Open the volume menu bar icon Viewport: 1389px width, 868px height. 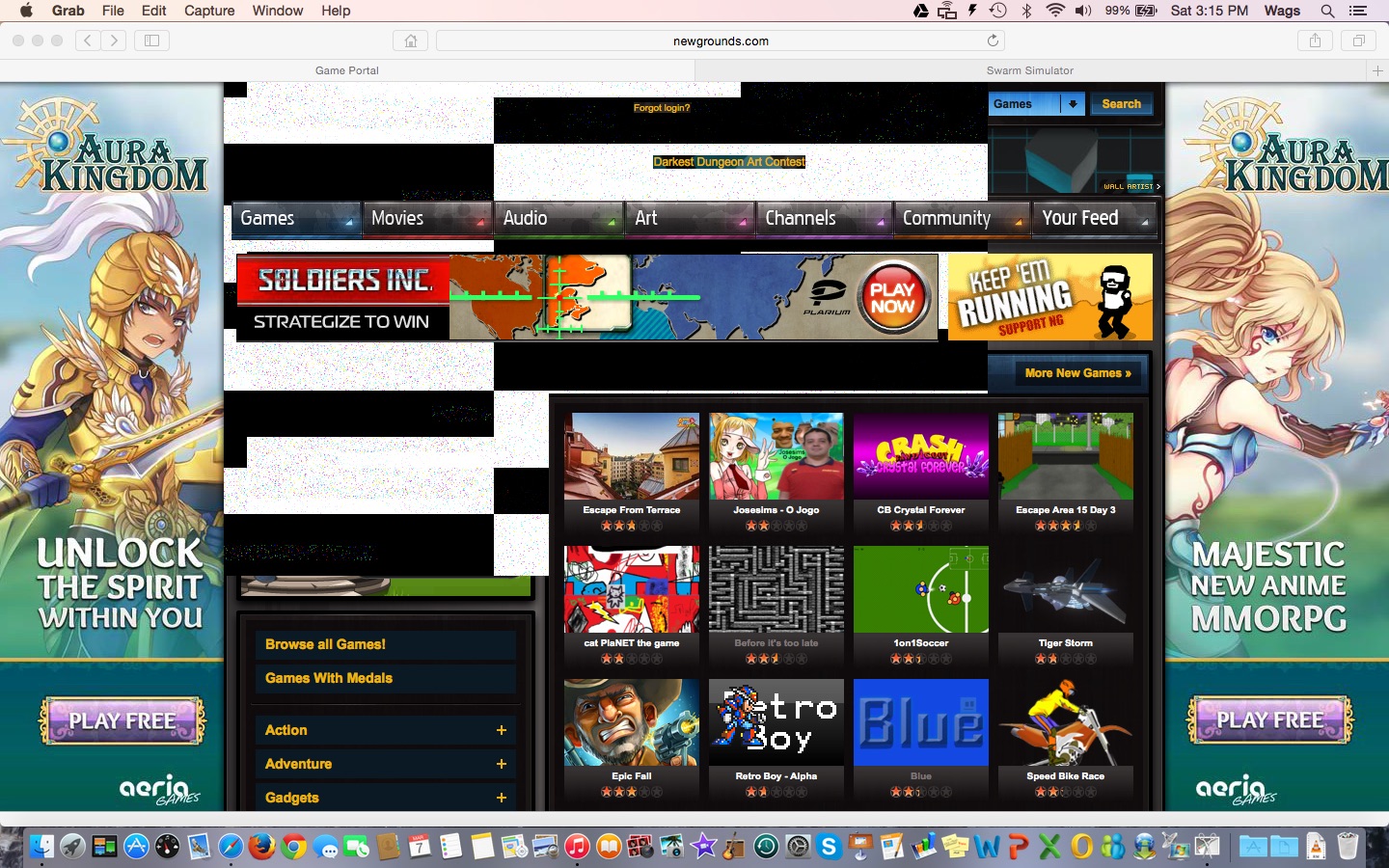(x=1083, y=11)
